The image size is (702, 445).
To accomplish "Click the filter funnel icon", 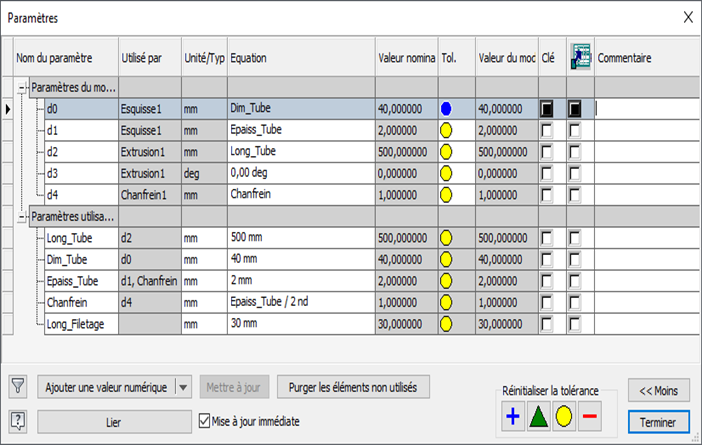I will tap(17, 387).
